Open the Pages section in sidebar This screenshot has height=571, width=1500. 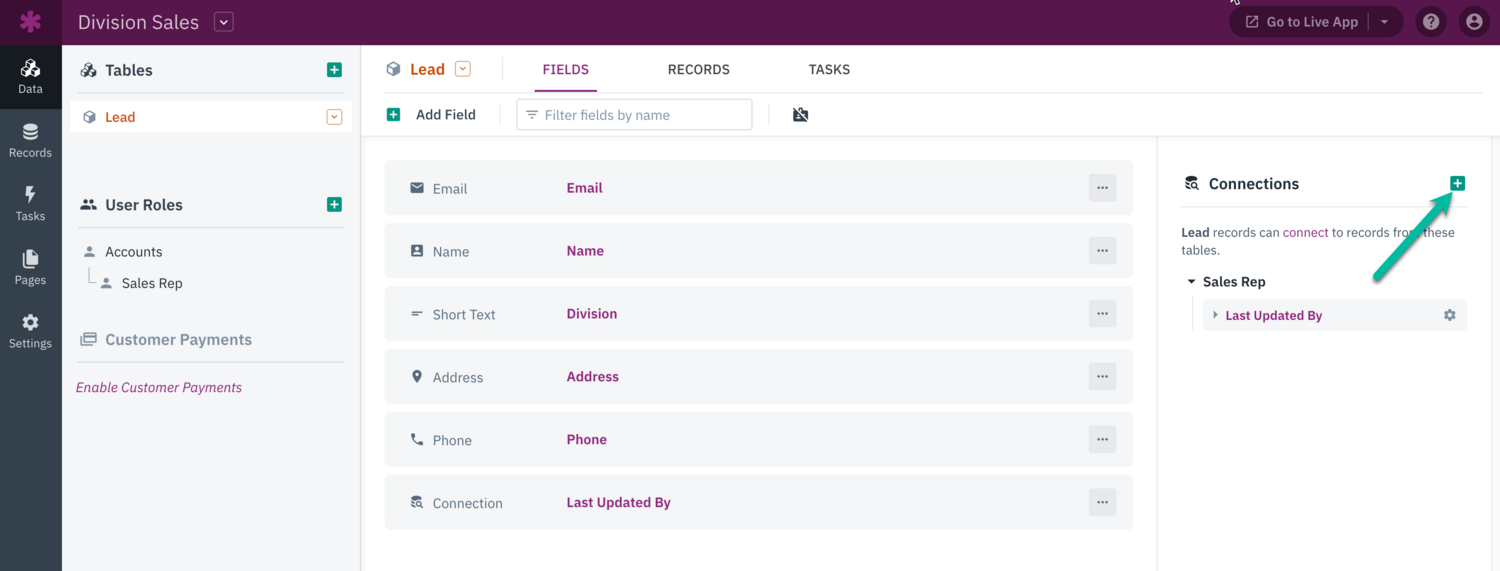click(x=30, y=268)
